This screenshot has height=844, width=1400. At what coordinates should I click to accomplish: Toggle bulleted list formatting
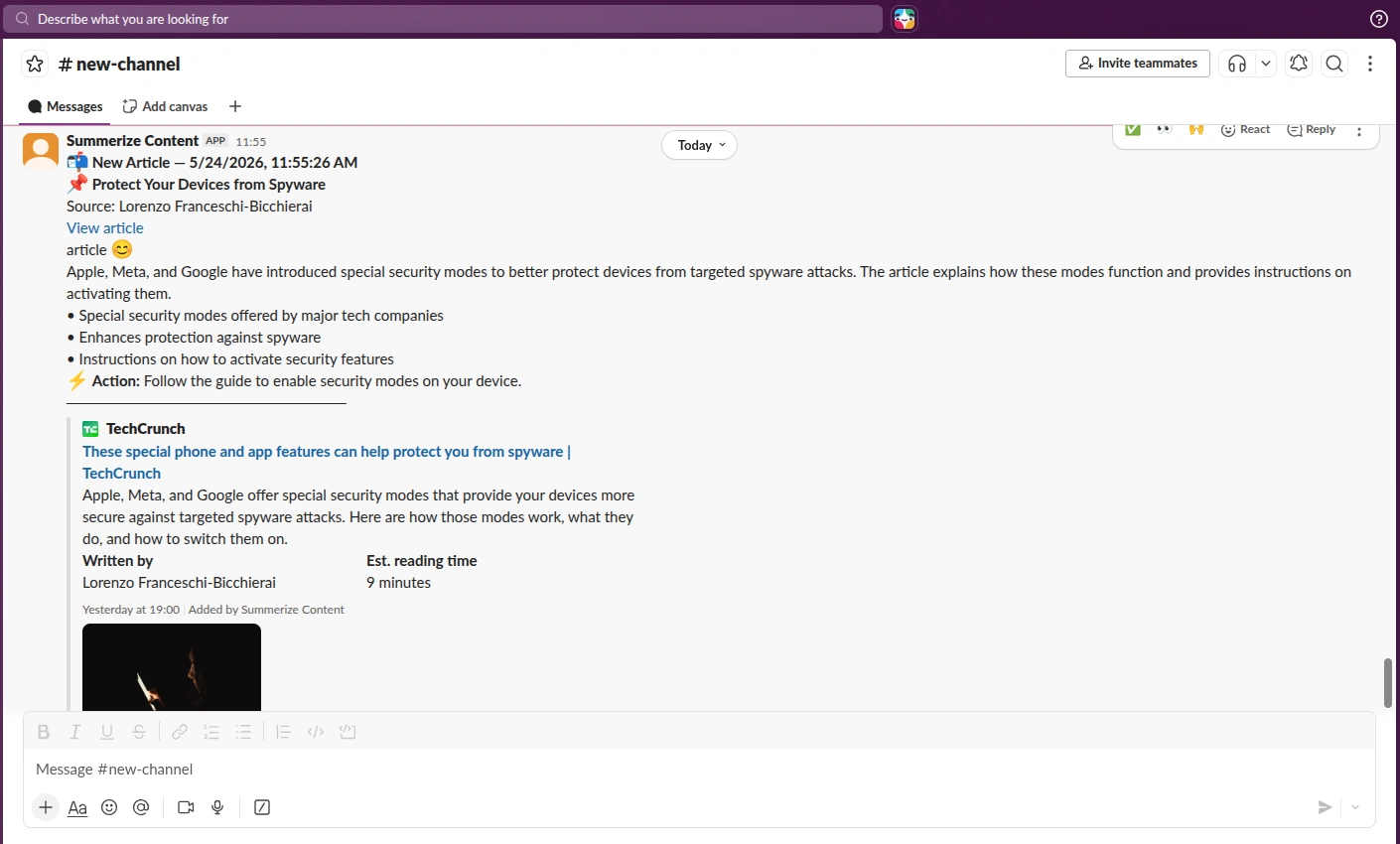tap(243, 732)
